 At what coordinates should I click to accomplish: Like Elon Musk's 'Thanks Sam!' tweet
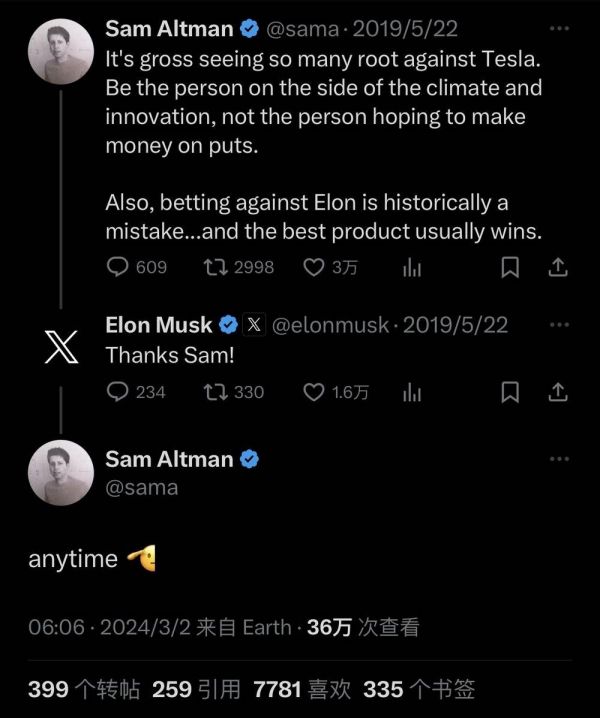[x=313, y=392]
